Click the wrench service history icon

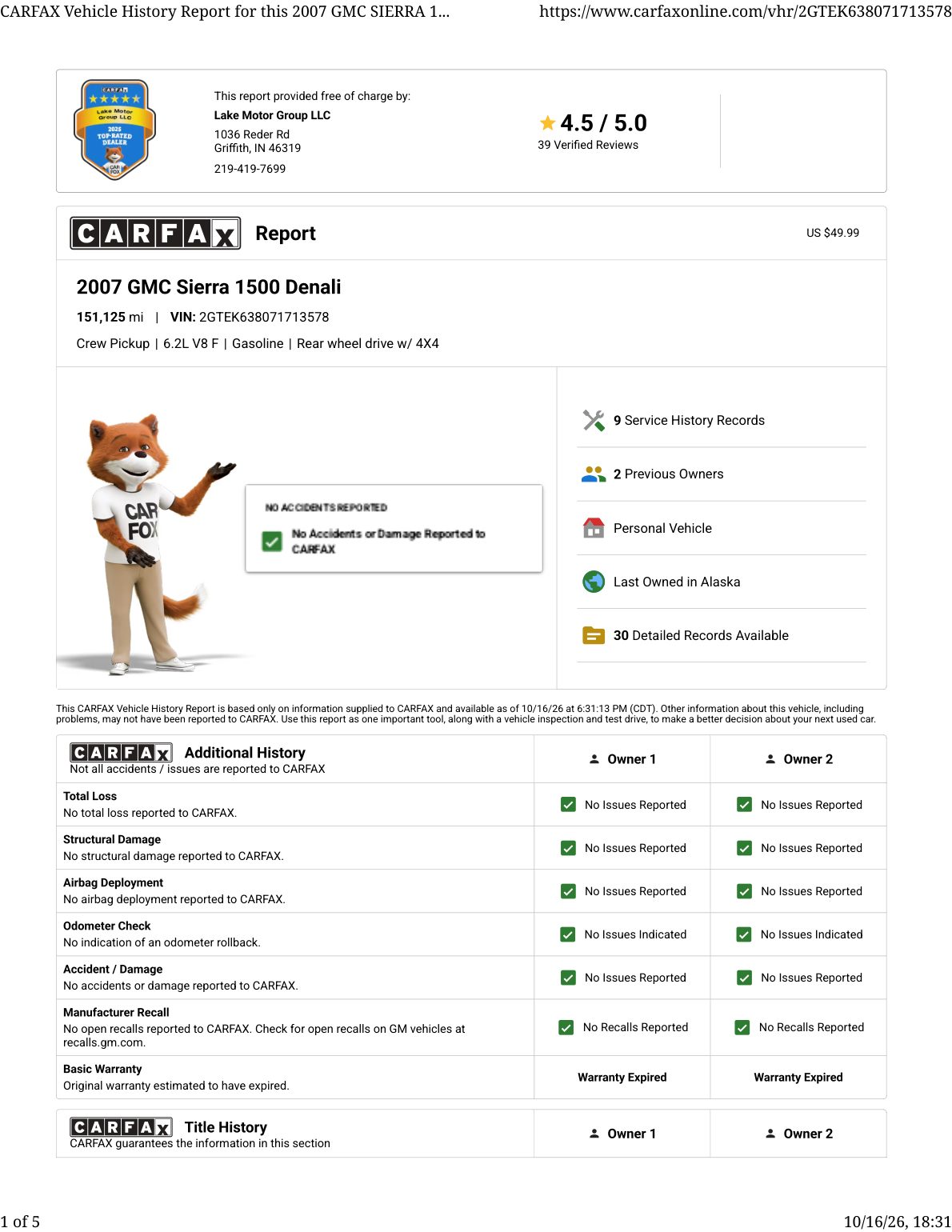point(594,420)
